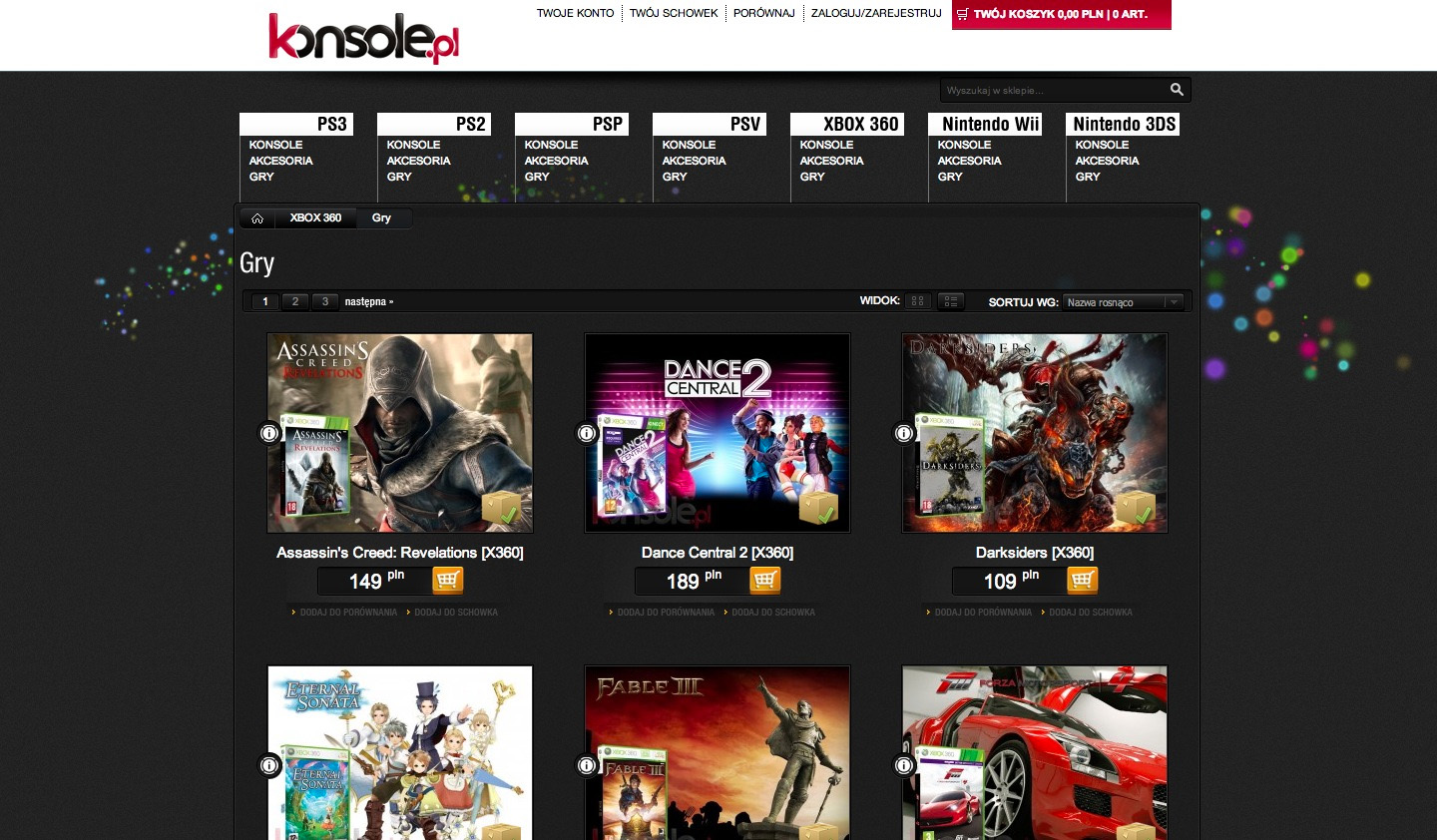The width and height of the screenshot is (1437, 840).
Task: Open the sort order dropdown Nazwa rosnąco
Action: coord(1123,302)
